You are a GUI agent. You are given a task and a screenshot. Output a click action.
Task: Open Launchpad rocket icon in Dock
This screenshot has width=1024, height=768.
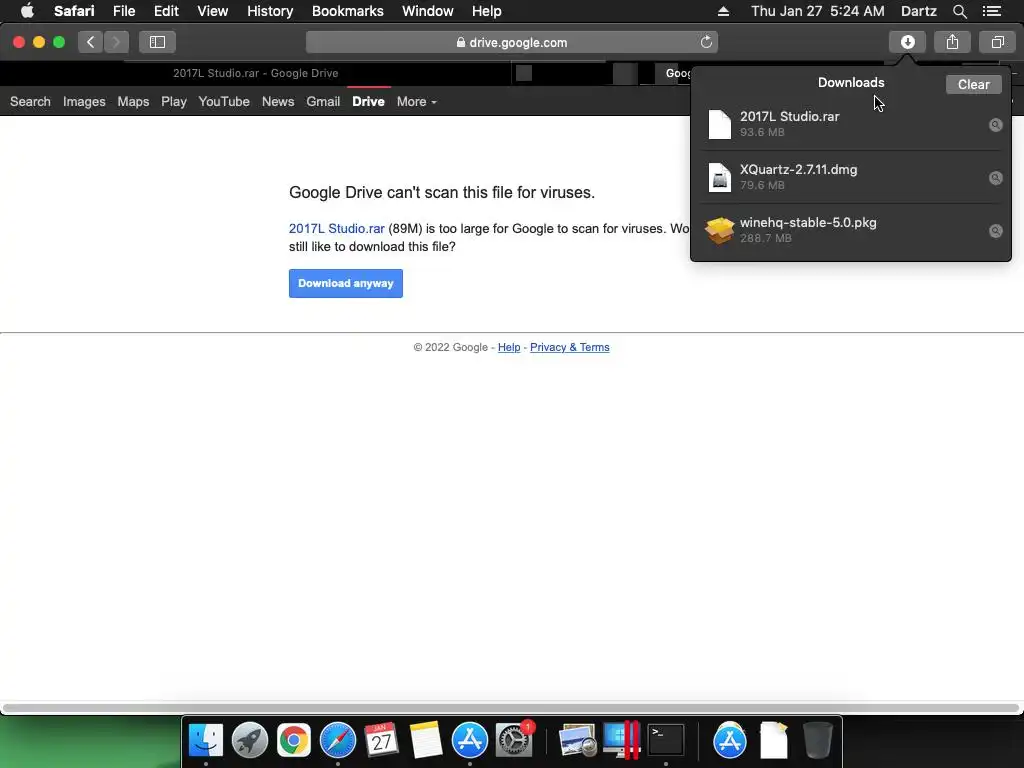click(249, 741)
